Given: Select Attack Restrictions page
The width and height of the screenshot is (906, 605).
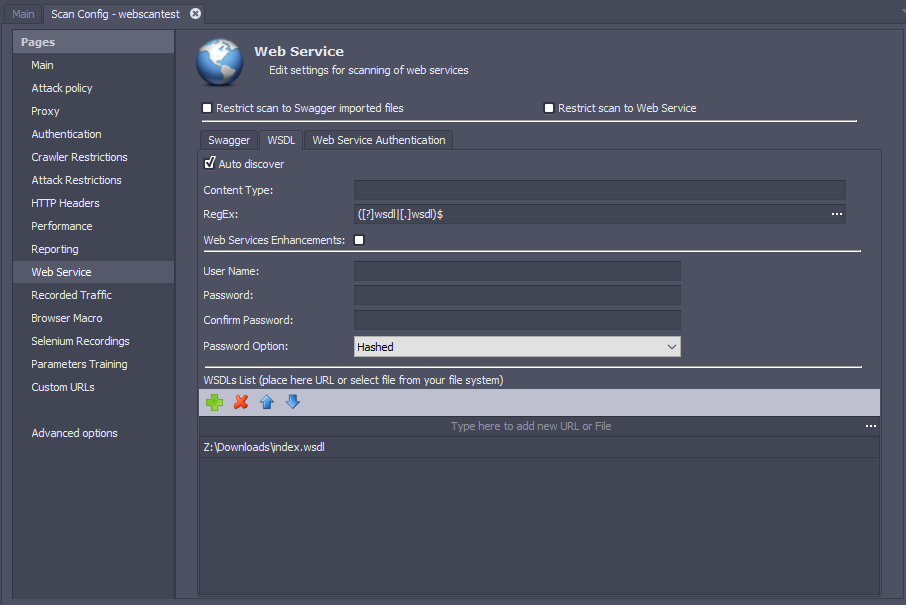Looking at the screenshot, I should (94, 180).
